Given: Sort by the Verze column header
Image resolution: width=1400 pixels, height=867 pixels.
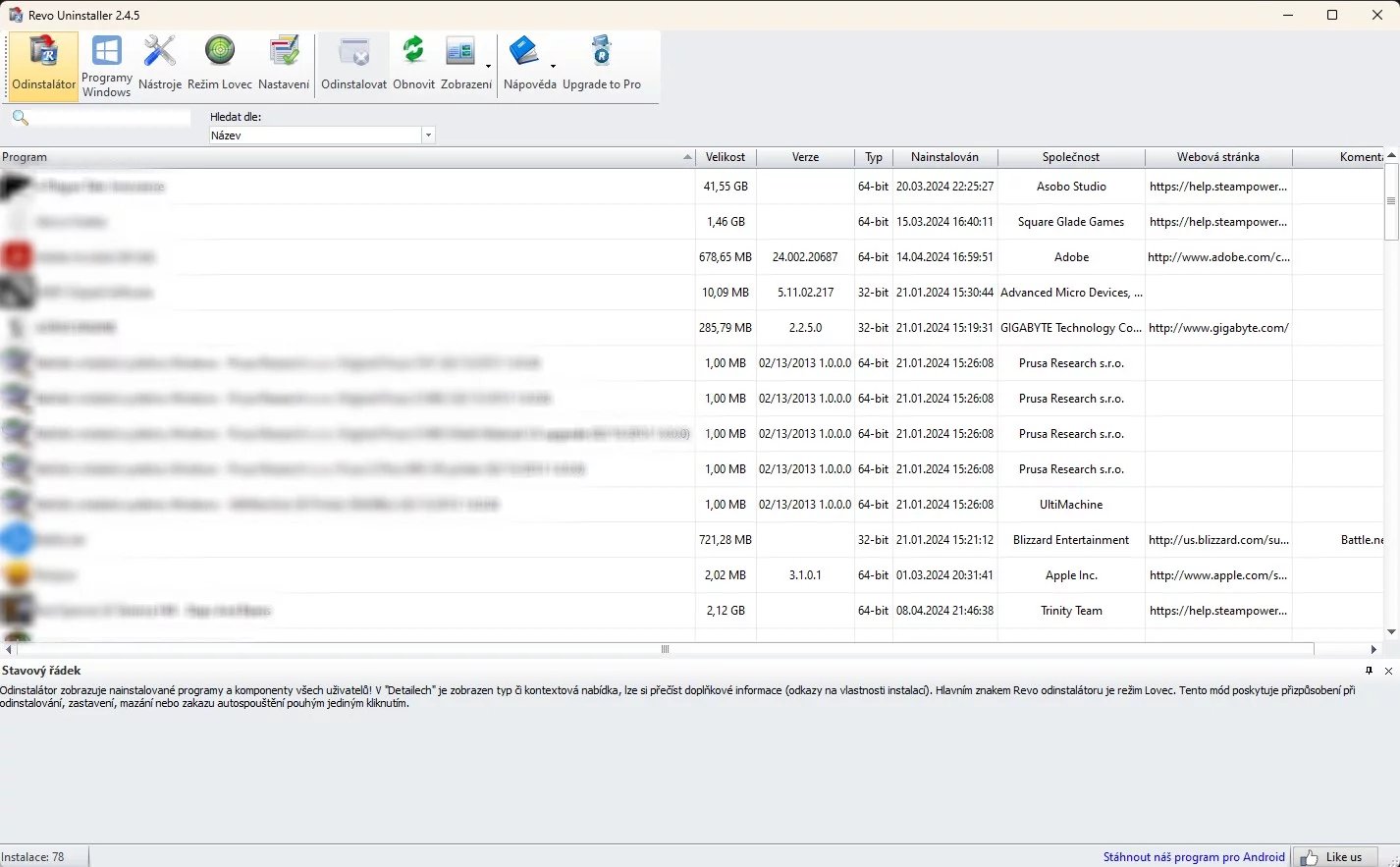Looking at the screenshot, I should 805,157.
